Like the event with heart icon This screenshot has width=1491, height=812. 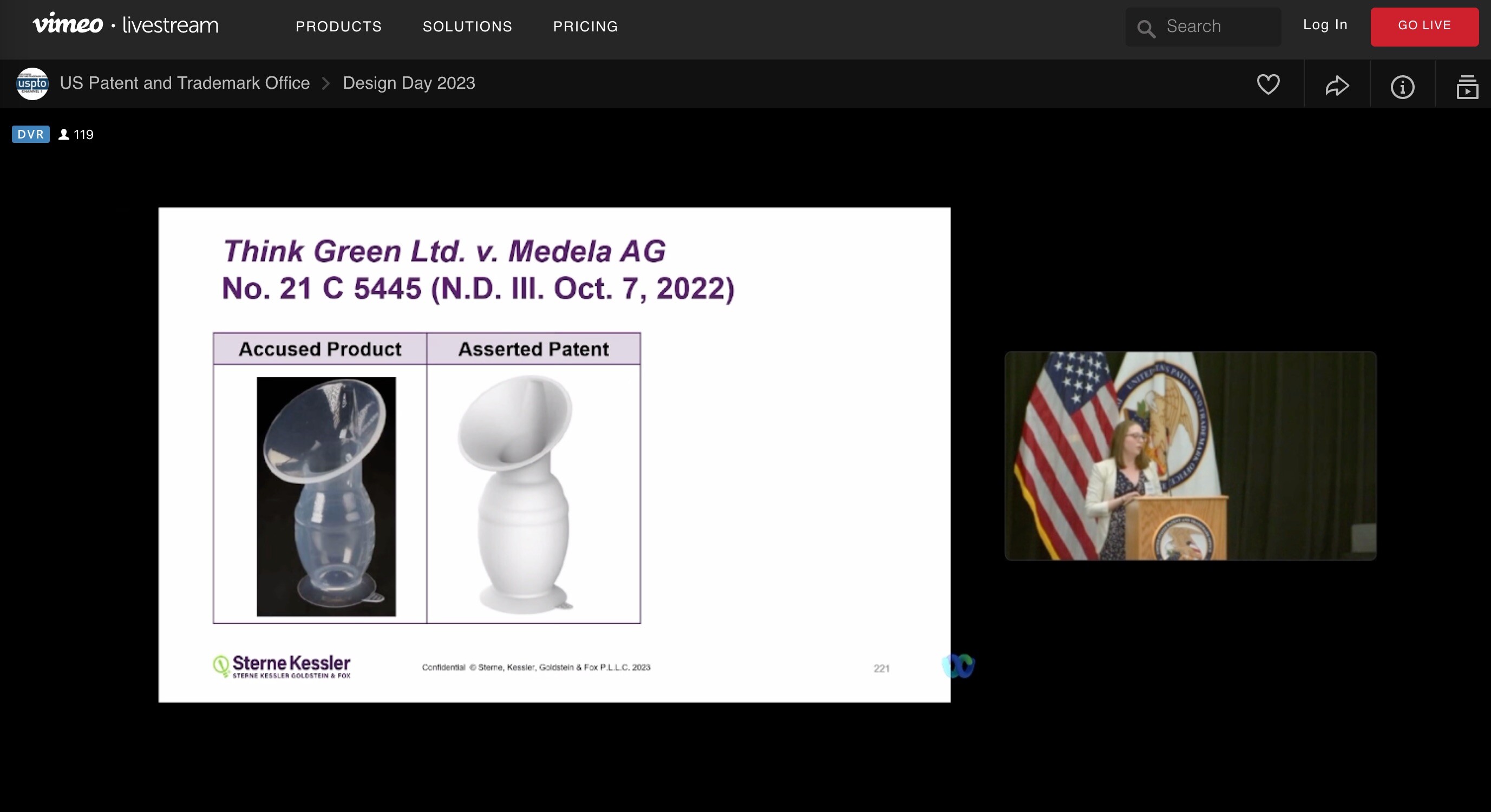(x=1268, y=85)
